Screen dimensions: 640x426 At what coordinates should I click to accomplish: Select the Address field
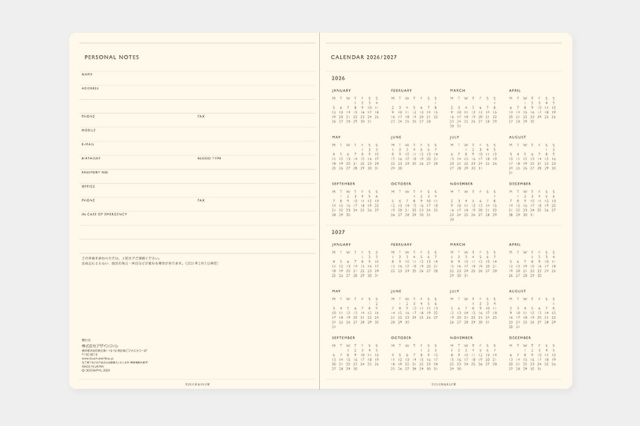pos(190,94)
